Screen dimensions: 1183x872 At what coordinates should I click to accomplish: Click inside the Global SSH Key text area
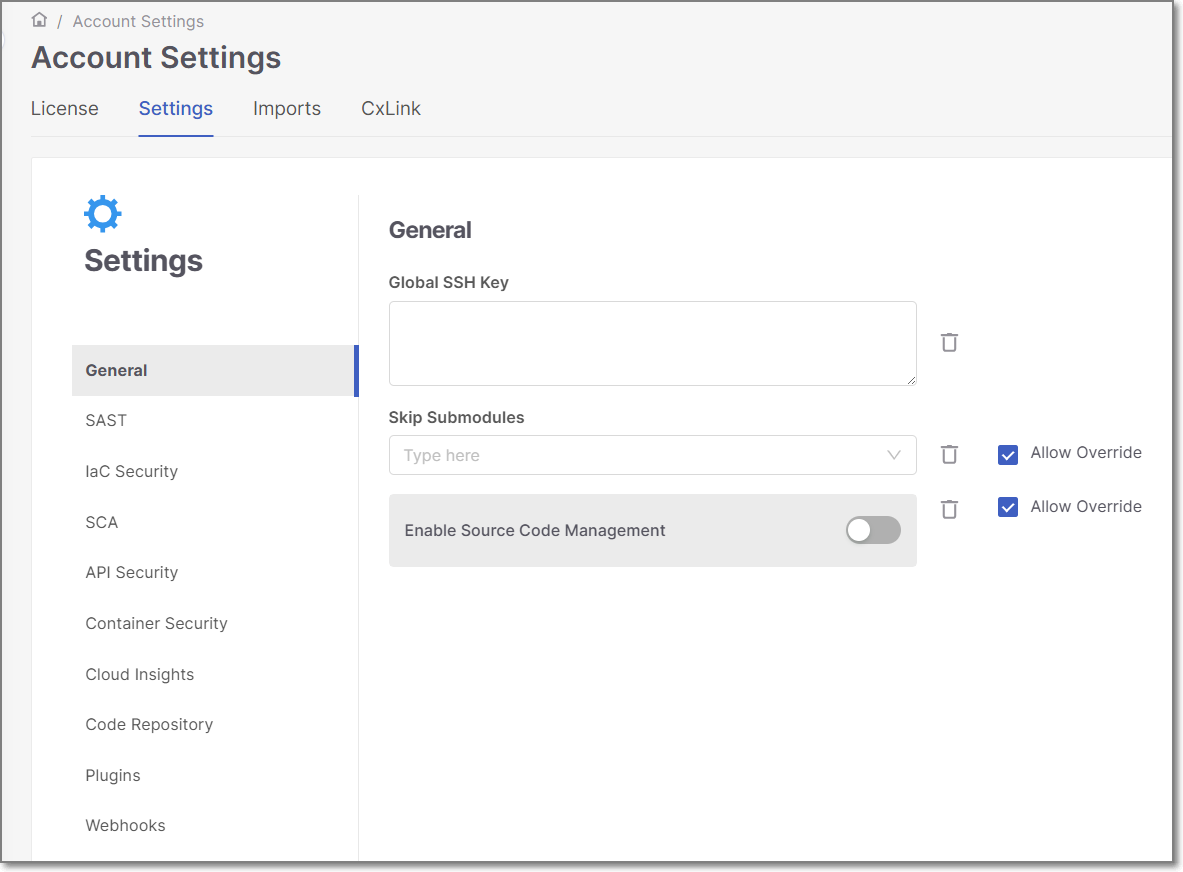pos(652,342)
